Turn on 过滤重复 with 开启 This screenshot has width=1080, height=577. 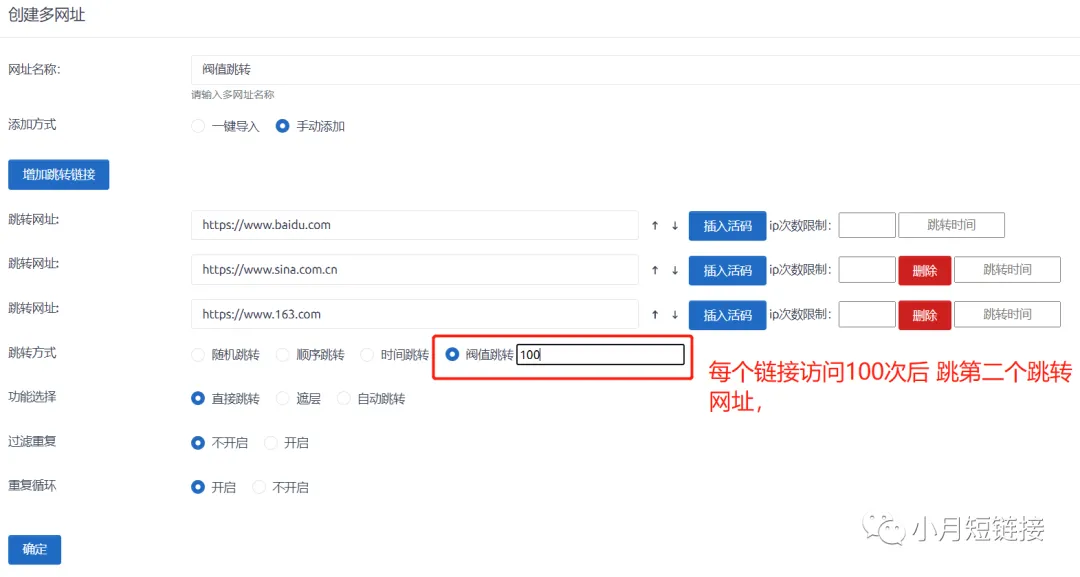pyautogui.click(x=271, y=443)
